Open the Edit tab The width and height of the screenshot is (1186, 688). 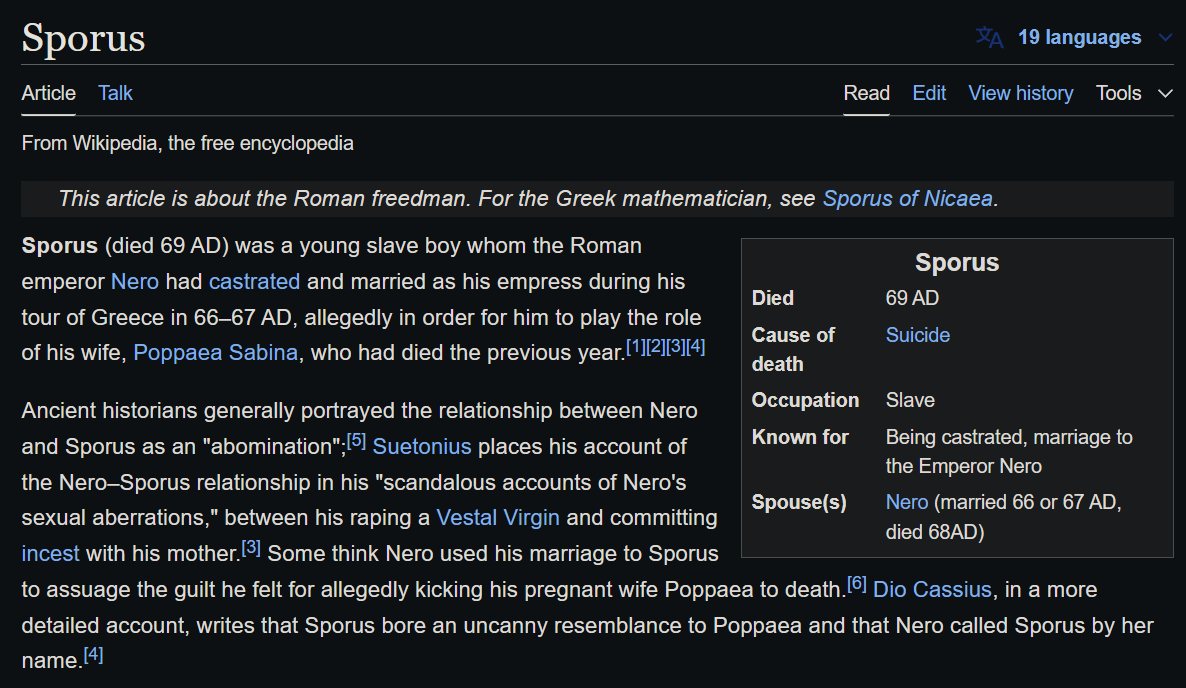point(929,93)
